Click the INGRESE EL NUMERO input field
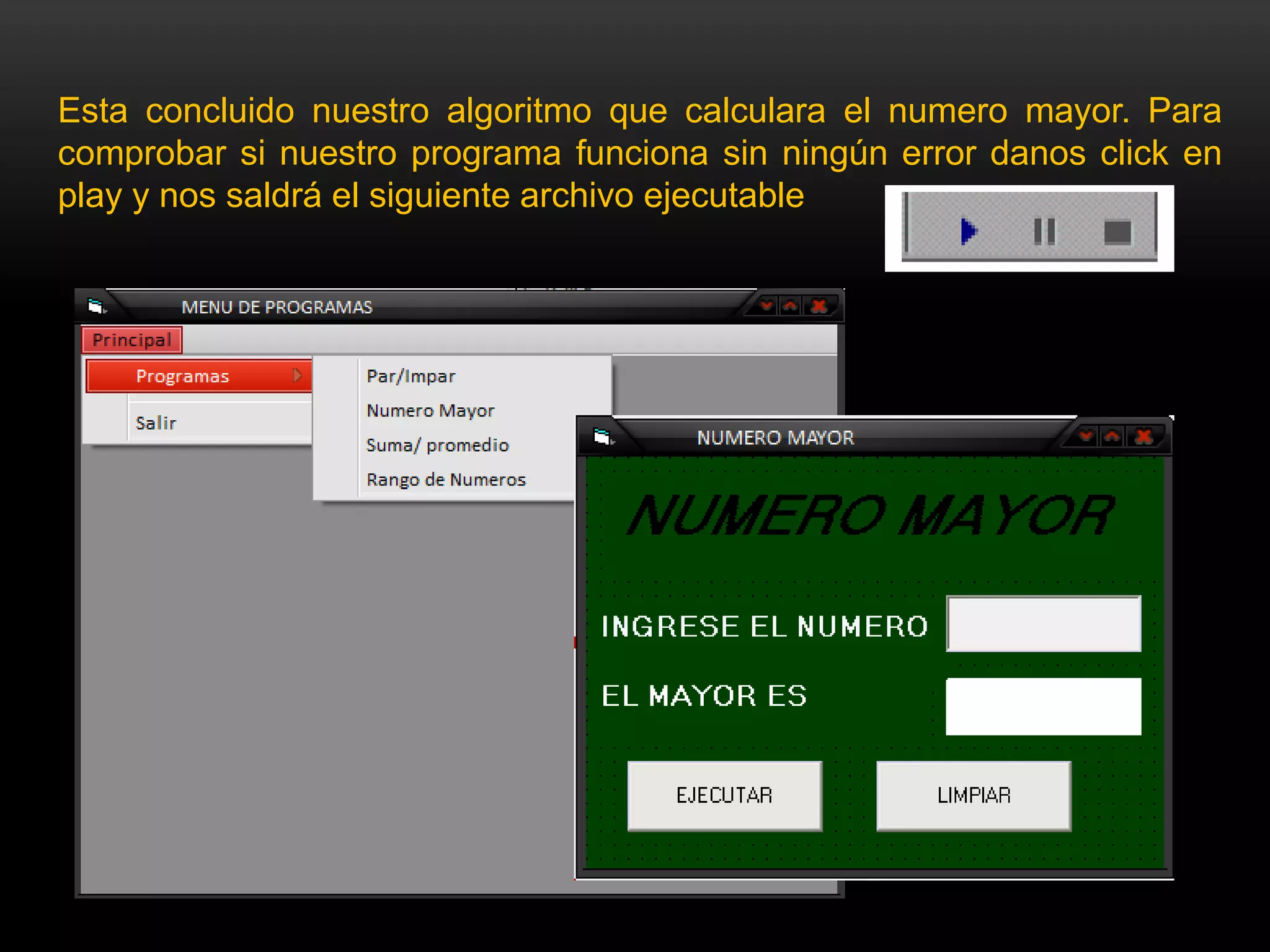The height and width of the screenshot is (952, 1270). tap(1044, 624)
